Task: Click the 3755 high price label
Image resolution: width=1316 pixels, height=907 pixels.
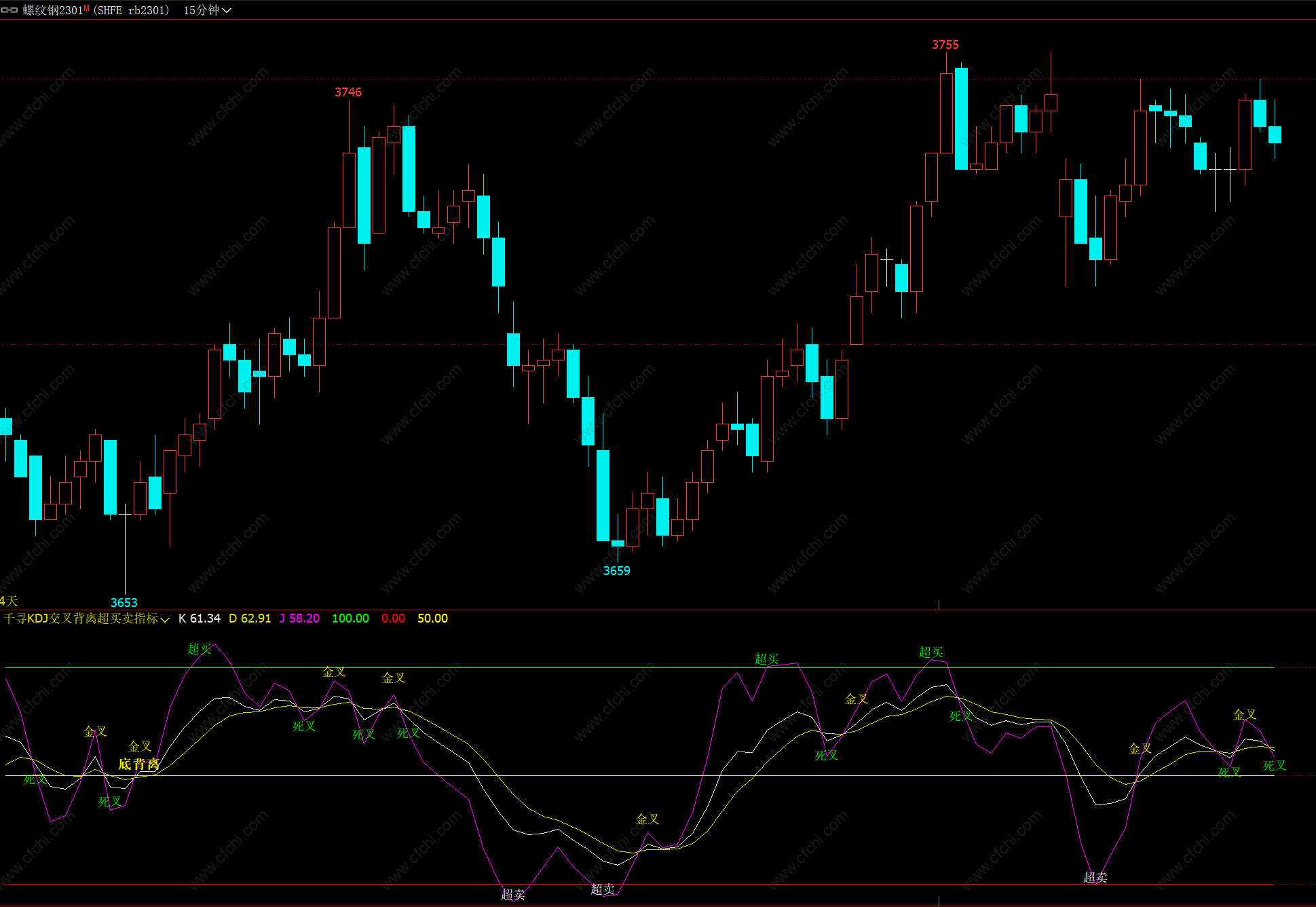Action: [x=945, y=45]
